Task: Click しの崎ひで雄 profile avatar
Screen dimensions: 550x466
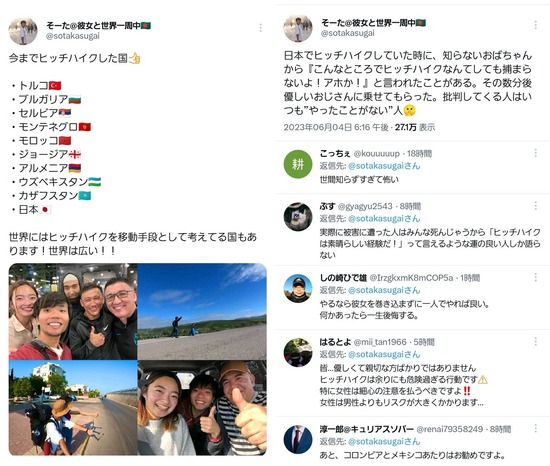Action: point(298,289)
